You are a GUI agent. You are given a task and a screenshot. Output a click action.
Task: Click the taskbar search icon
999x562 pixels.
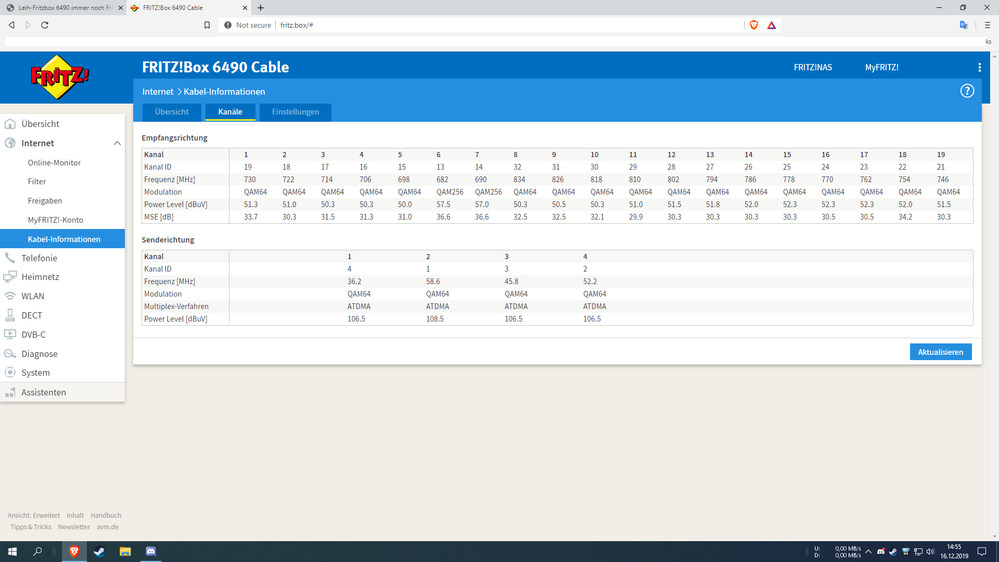(38, 552)
